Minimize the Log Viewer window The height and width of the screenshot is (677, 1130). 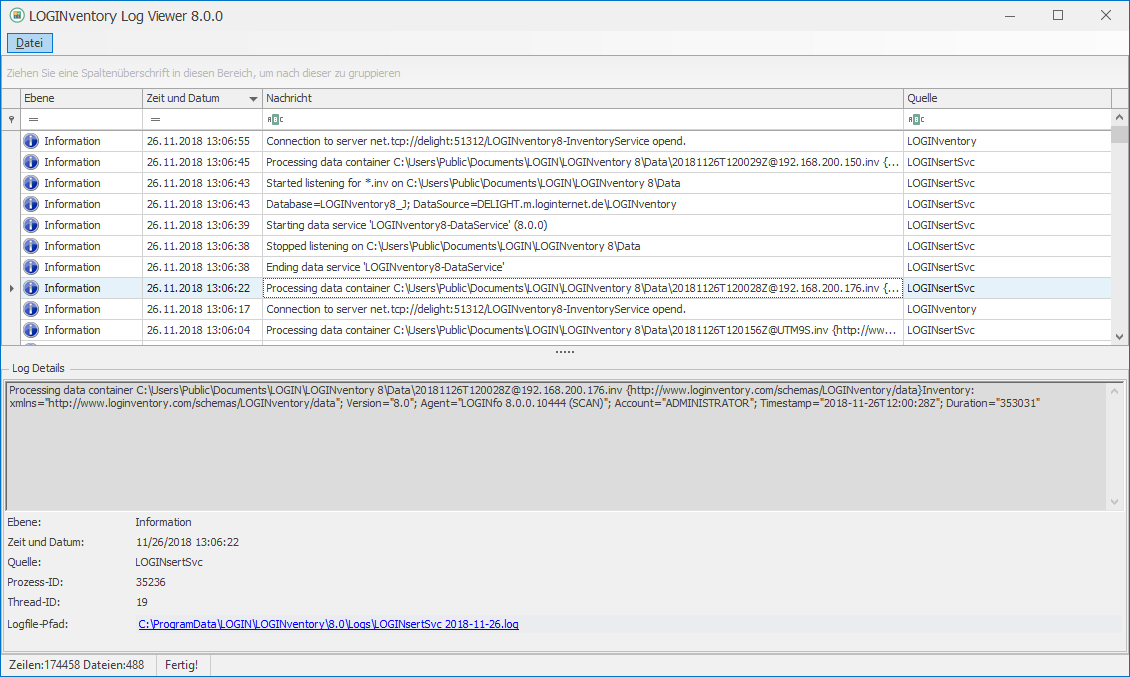[x=1010, y=15]
